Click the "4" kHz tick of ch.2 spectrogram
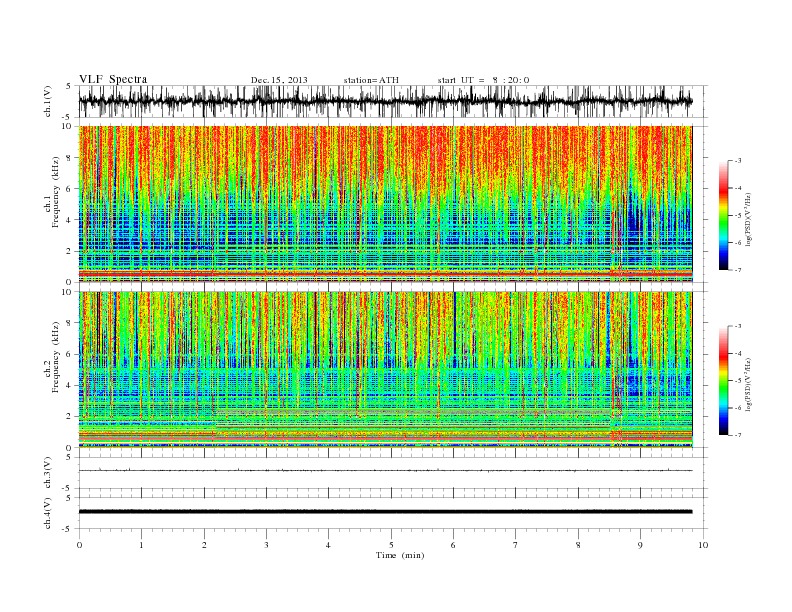The width and height of the screenshot is (792, 612). tap(70, 386)
